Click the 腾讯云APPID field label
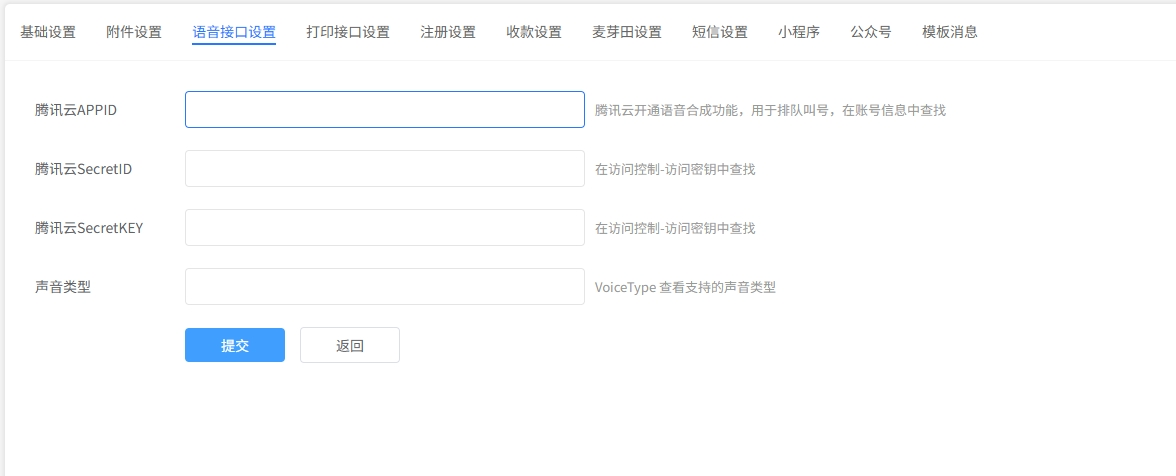Screen dimensions: 1176x476 76,110
